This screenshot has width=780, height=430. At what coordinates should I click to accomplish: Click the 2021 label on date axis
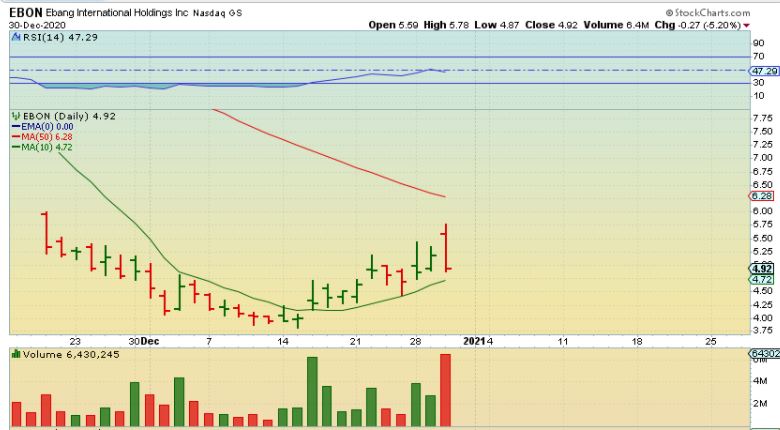click(475, 341)
